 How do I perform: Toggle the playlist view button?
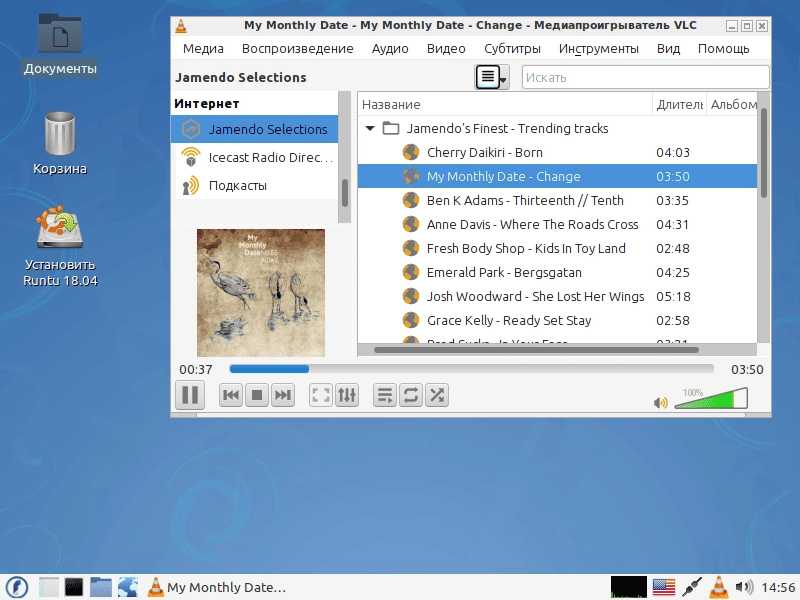[385, 395]
